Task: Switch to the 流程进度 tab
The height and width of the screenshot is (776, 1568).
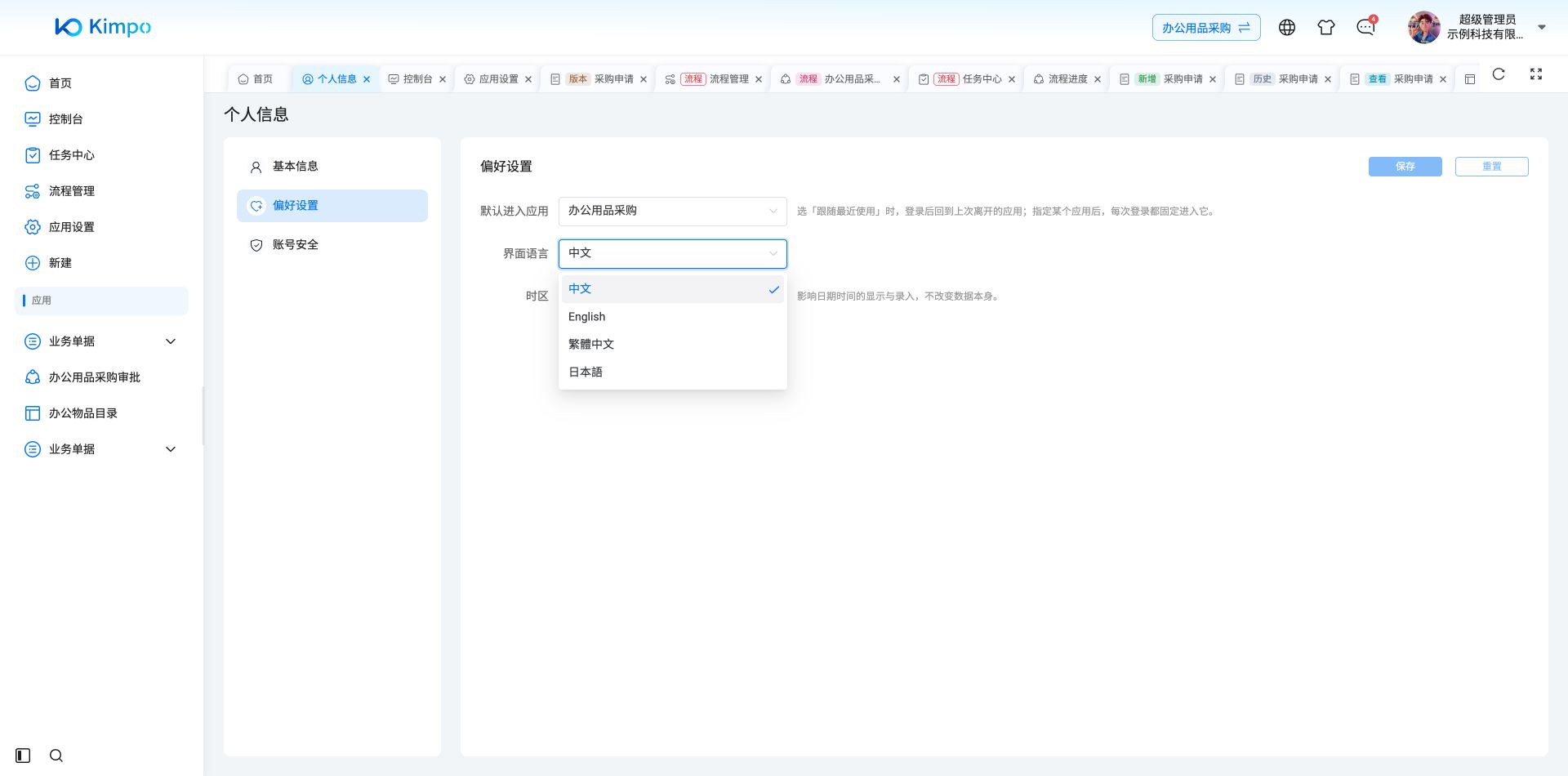Action: 1067,79
